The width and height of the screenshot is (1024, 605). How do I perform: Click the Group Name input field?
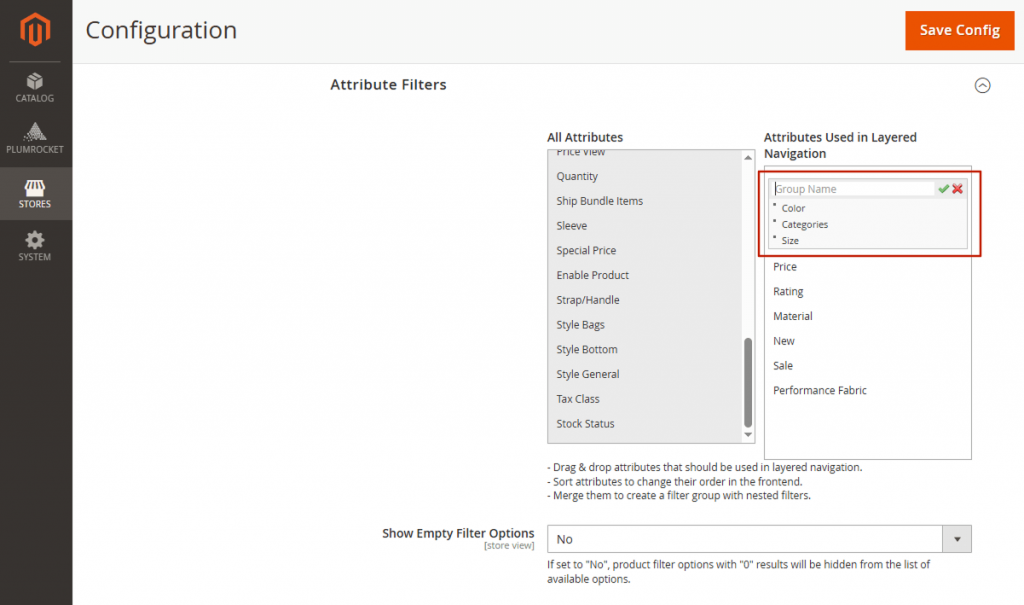pos(853,188)
